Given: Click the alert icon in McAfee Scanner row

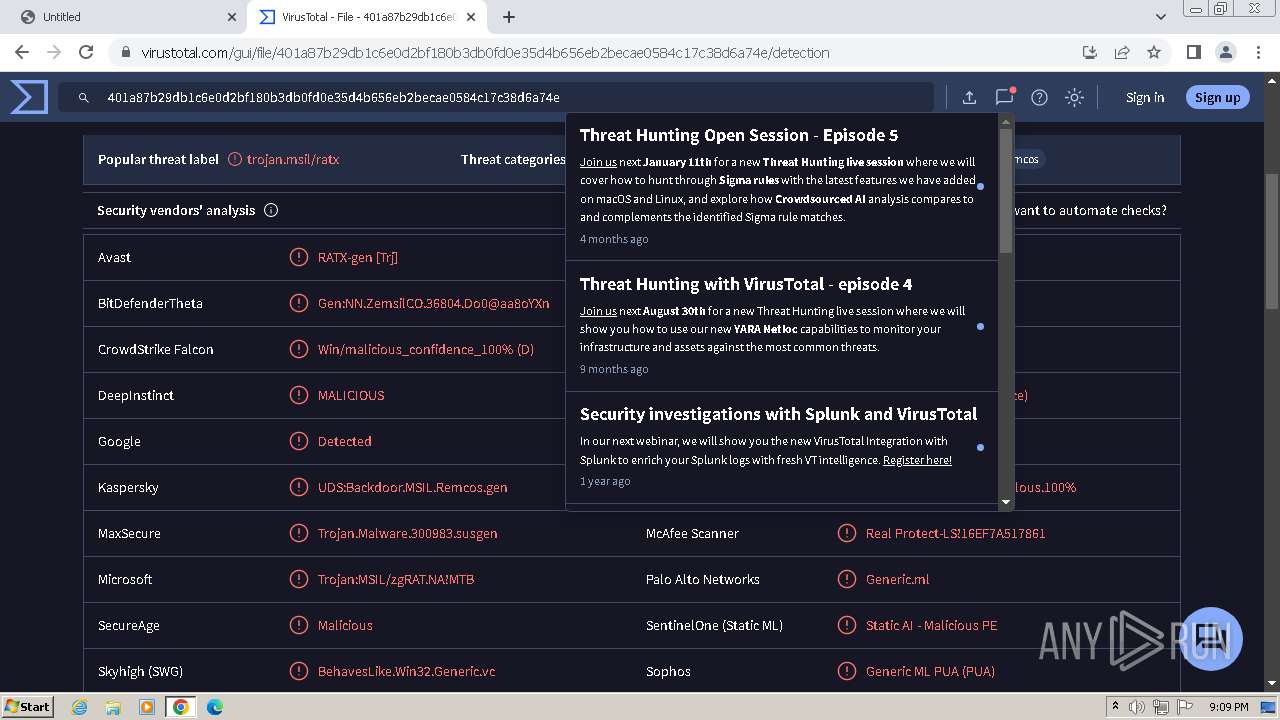Looking at the screenshot, I should [846, 533].
